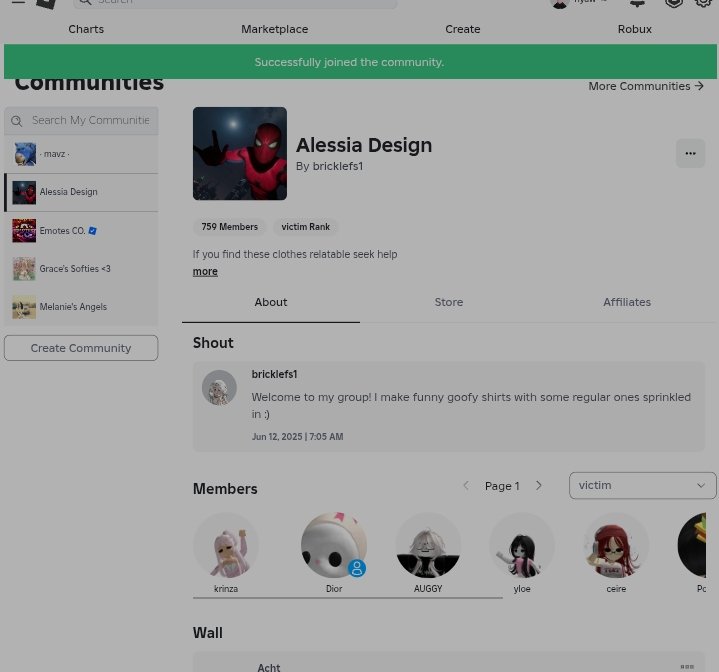The height and width of the screenshot is (672, 719).
Task: Click the blue friend badge on Dior's avatar
Action: [357, 568]
